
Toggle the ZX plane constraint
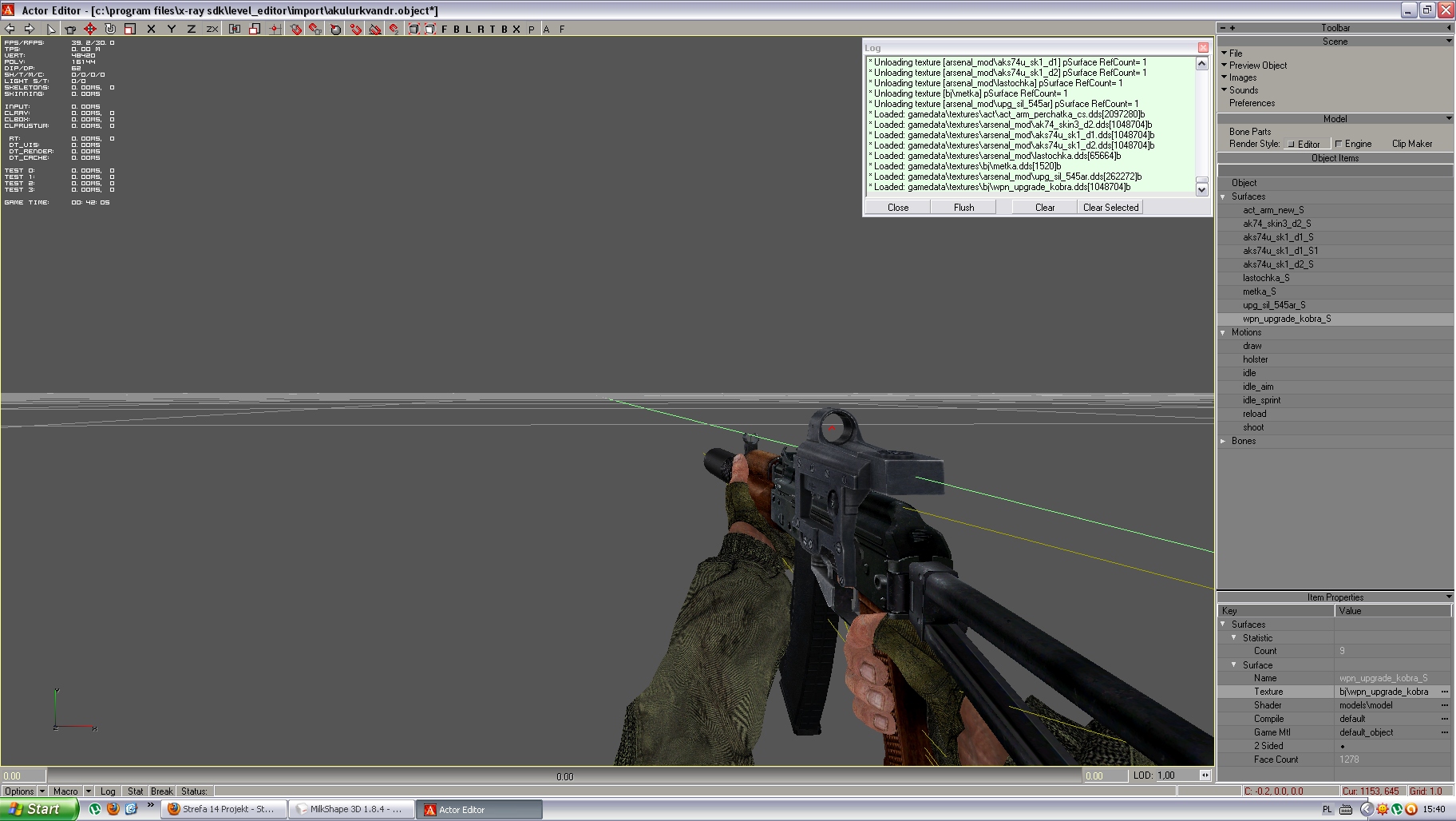coord(212,29)
